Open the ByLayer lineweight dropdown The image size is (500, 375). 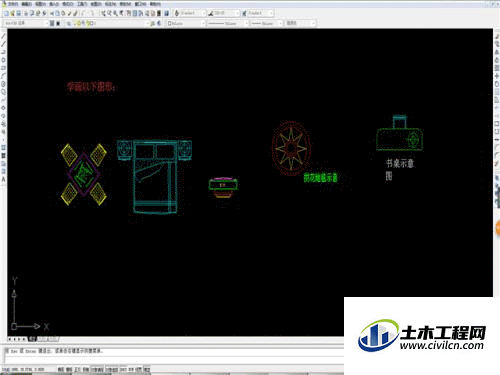[x=280, y=23]
